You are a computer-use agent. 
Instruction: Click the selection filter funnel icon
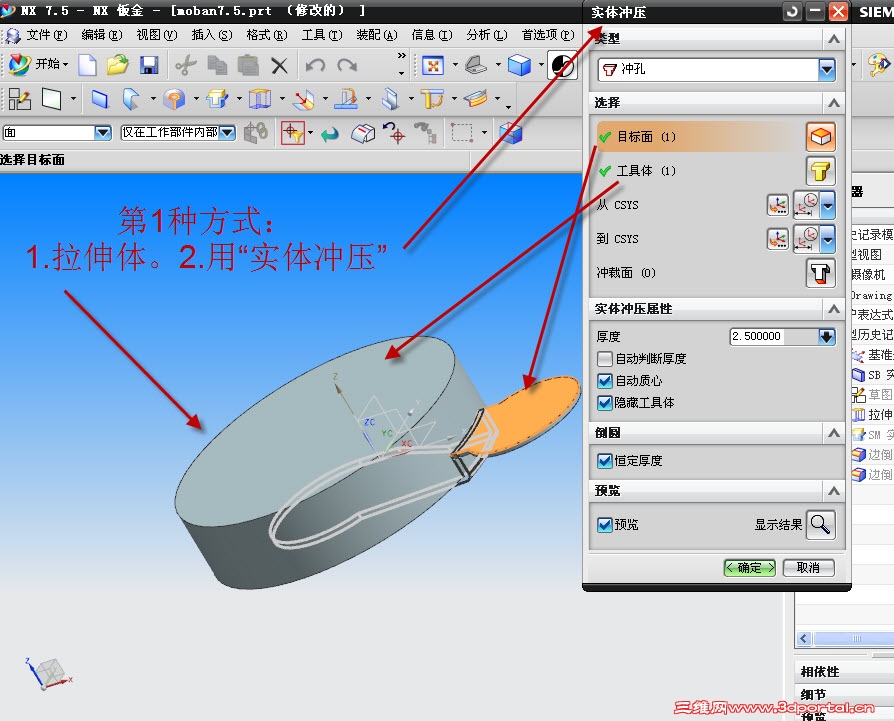click(293, 133)
